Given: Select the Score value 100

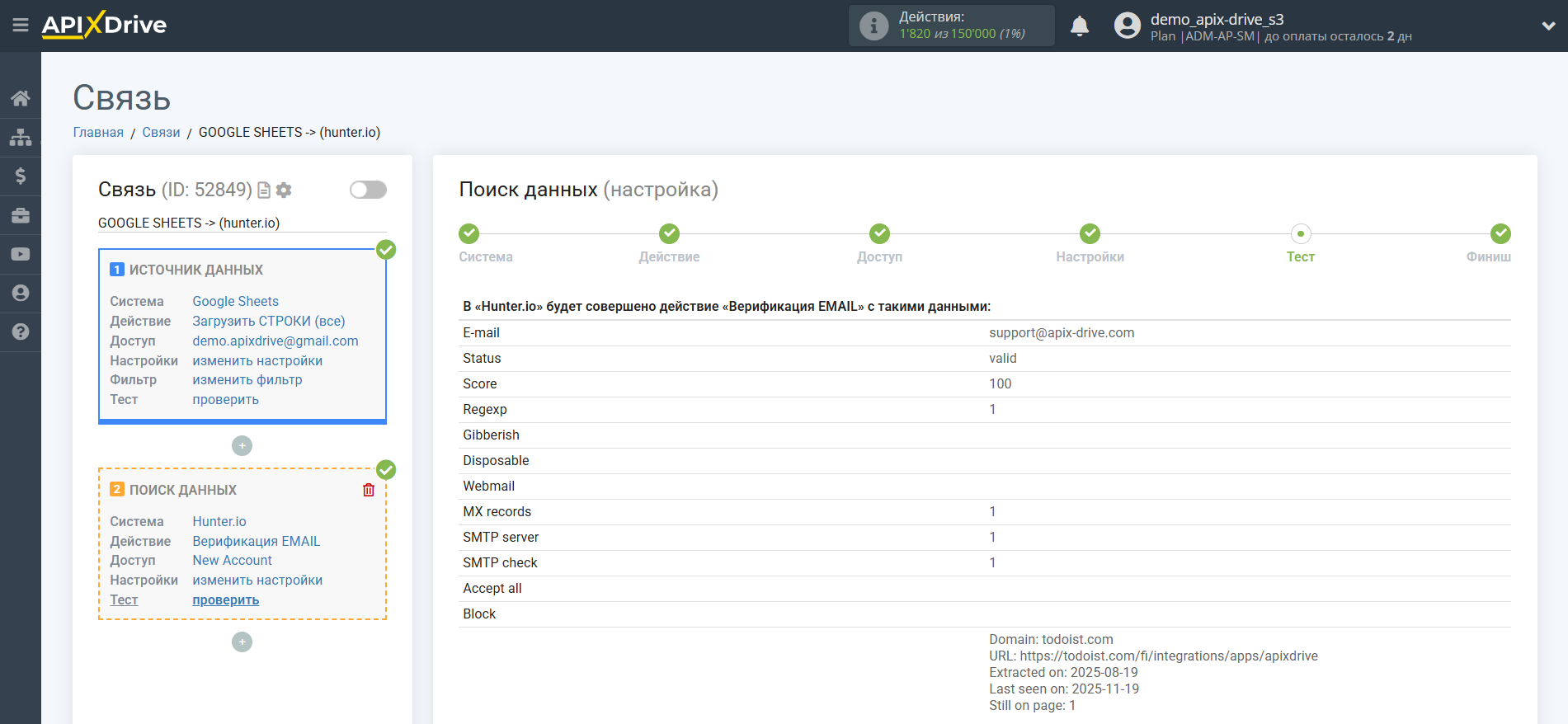Looking at the screenshot, I should 1000,383.
